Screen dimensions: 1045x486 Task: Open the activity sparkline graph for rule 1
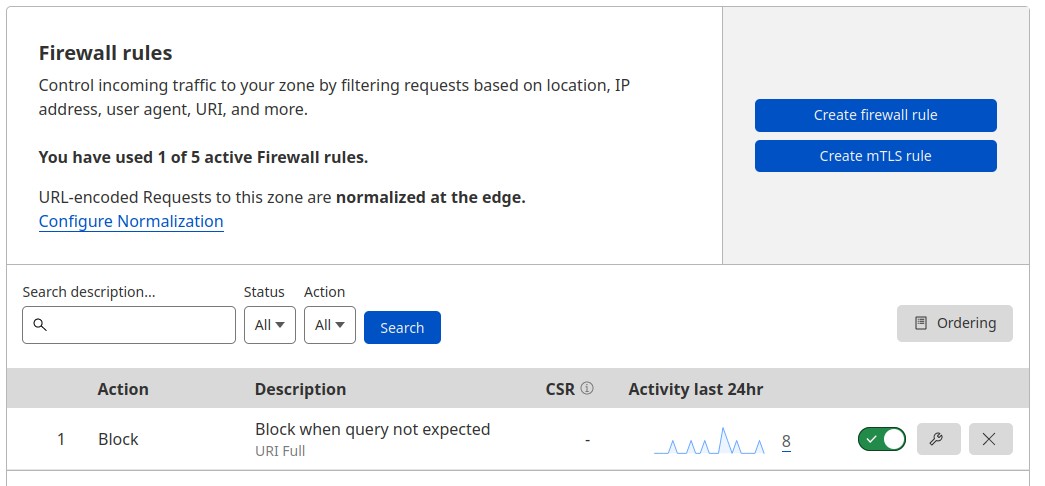coord(709,441)
